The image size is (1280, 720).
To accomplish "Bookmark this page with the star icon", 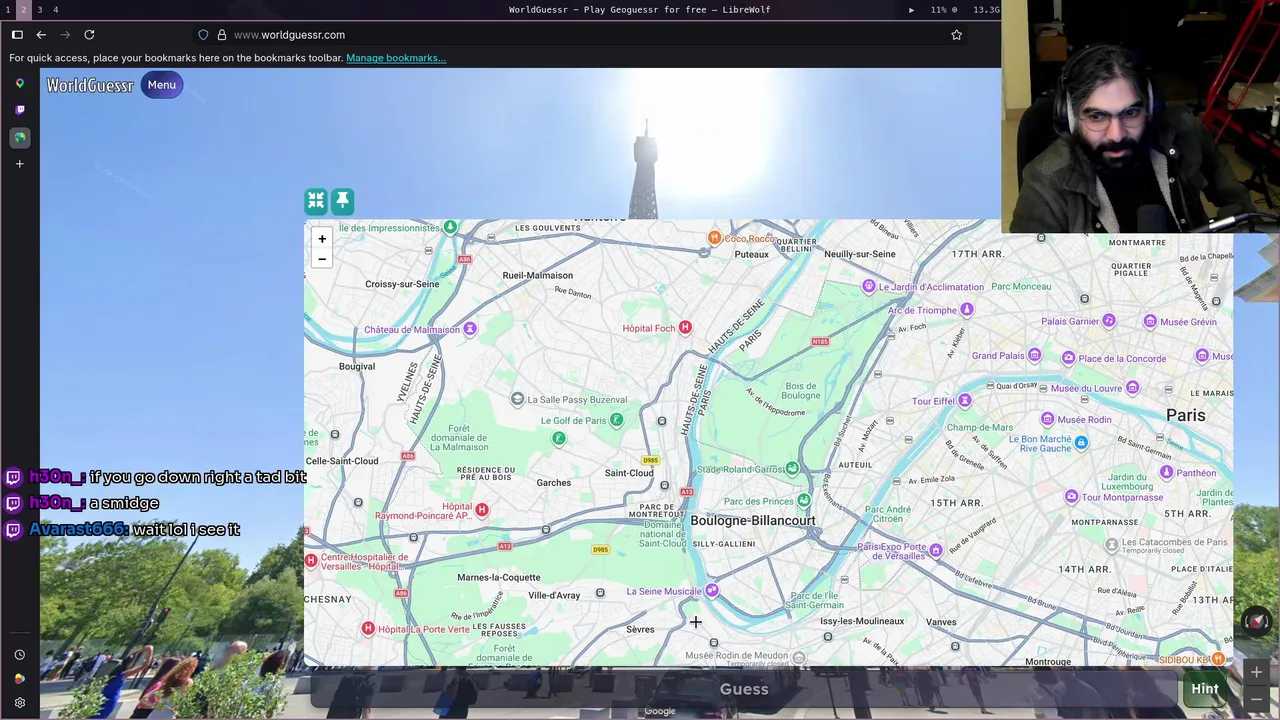I will [956, 35].
